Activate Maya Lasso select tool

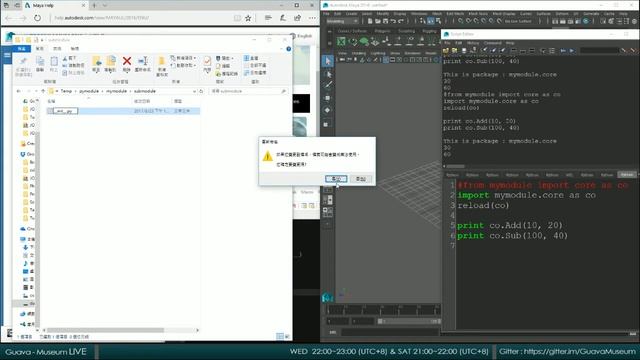coord(327,74)
